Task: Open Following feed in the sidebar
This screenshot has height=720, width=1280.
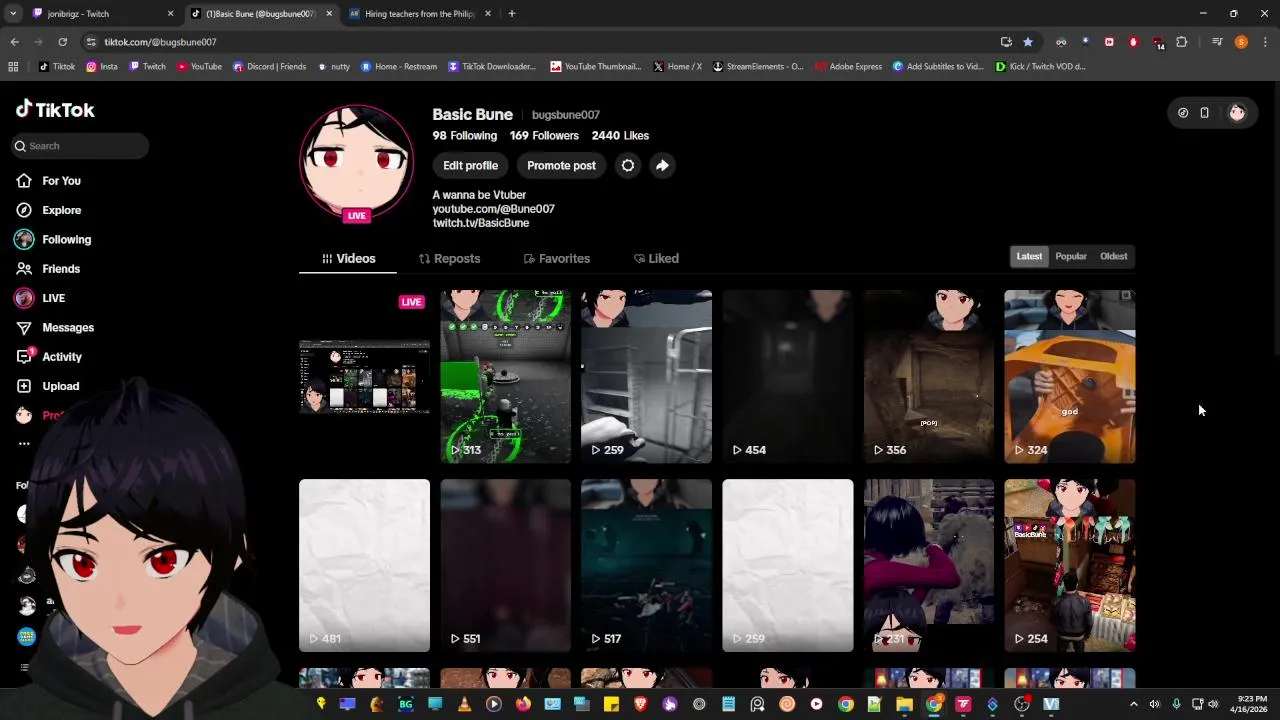Action: (53, 240)
